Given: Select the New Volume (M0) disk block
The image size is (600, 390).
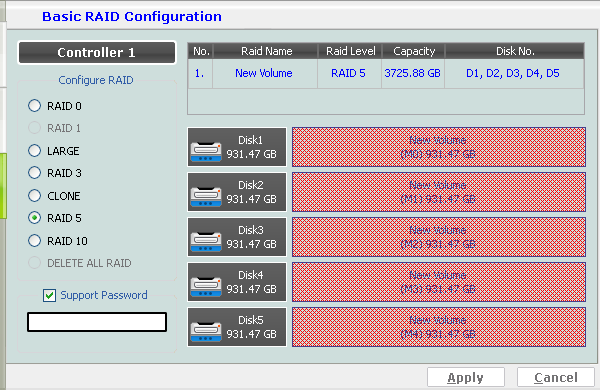Looking at the screenshot, I should (x=439, y=147).
